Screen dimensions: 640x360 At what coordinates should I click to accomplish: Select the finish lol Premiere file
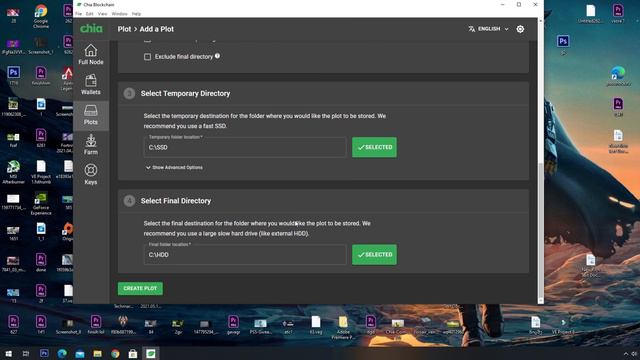click(96, 325)
